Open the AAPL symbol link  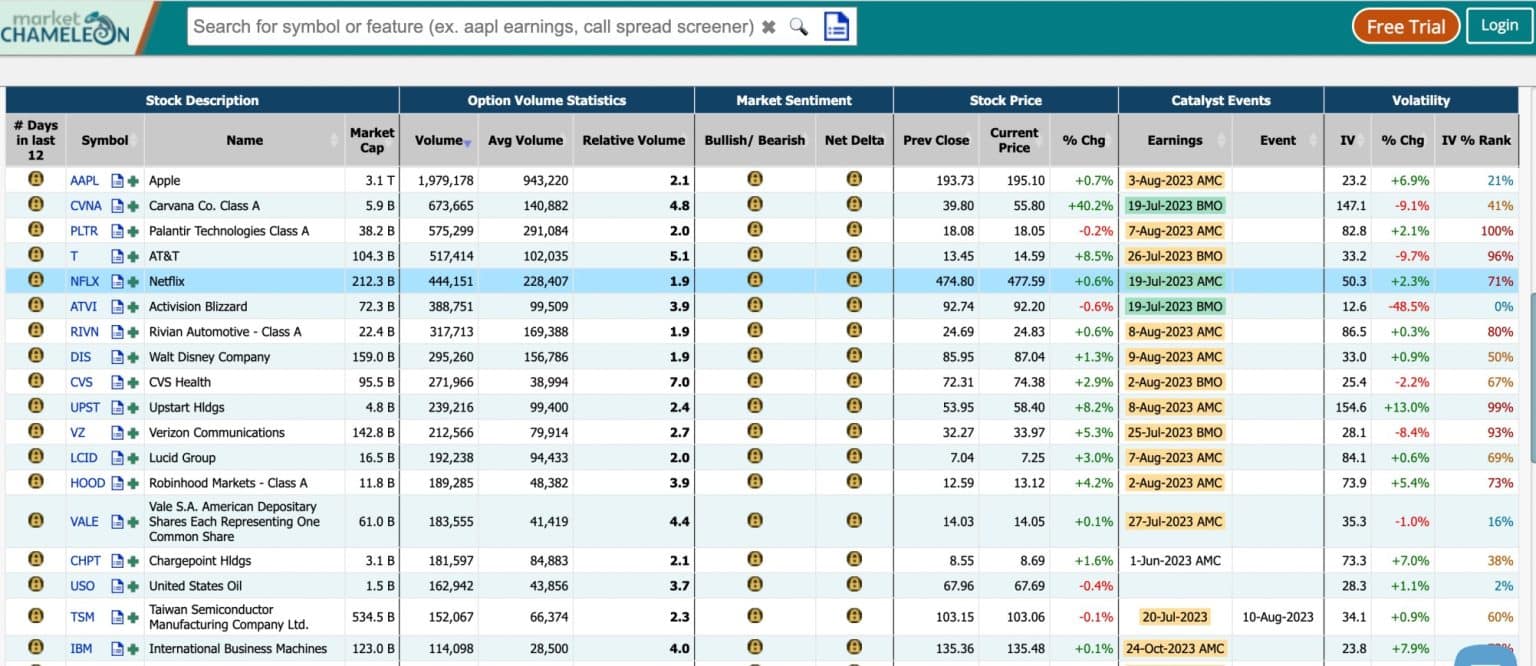(x=83, y=180)
